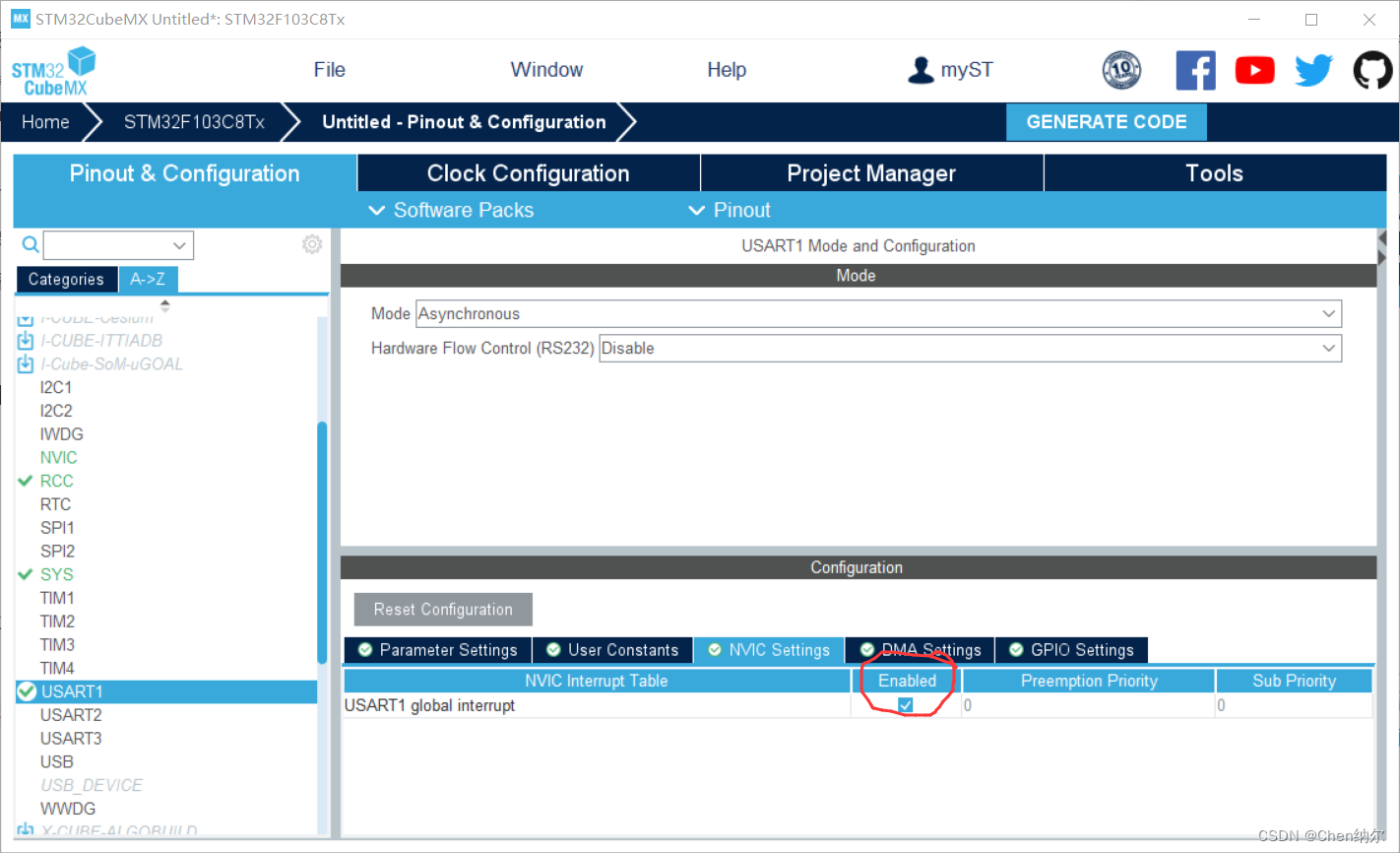Open the YouTube icon link
Image resolution: width=1400 pixels, height=853 pixels.
(x=1254, y=70)
